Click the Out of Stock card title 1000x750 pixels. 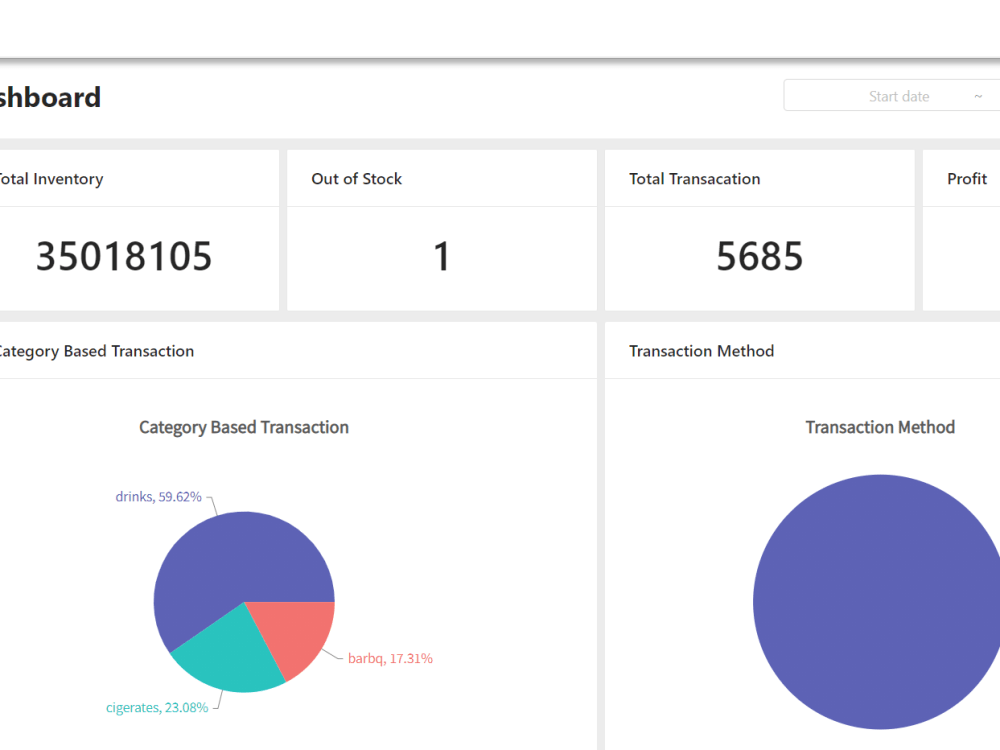pyautogui.click(x=357, y=179)
